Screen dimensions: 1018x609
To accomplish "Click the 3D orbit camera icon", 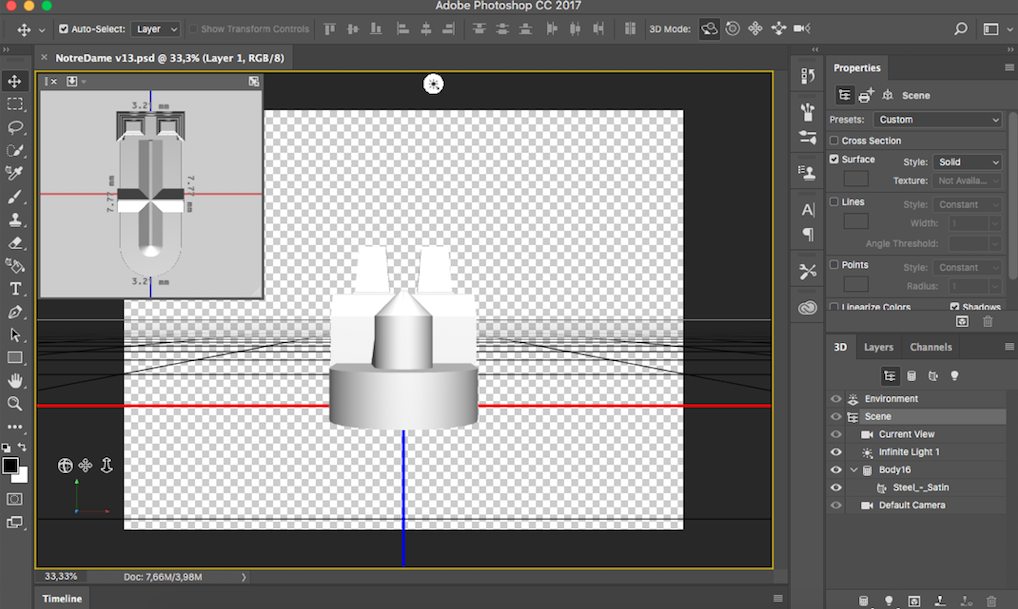I will [x=709, y=29].
